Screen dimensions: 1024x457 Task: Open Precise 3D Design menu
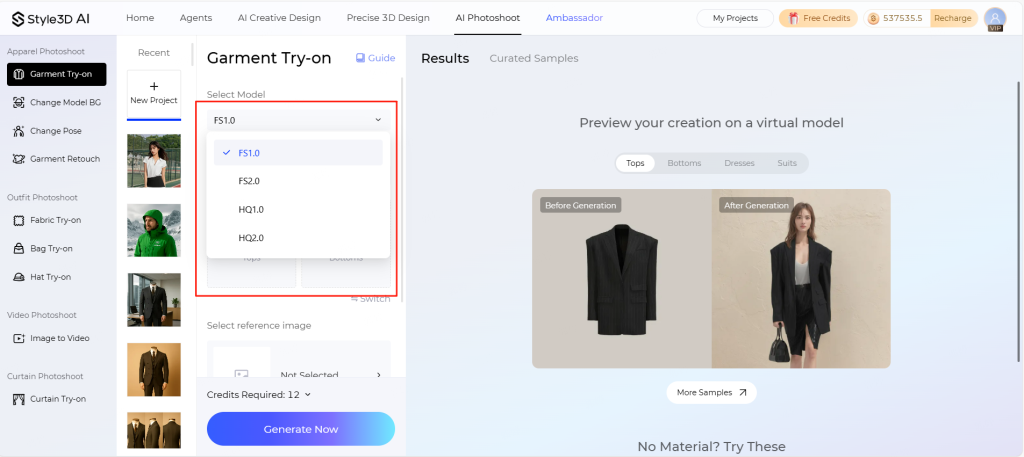[388, 18]
